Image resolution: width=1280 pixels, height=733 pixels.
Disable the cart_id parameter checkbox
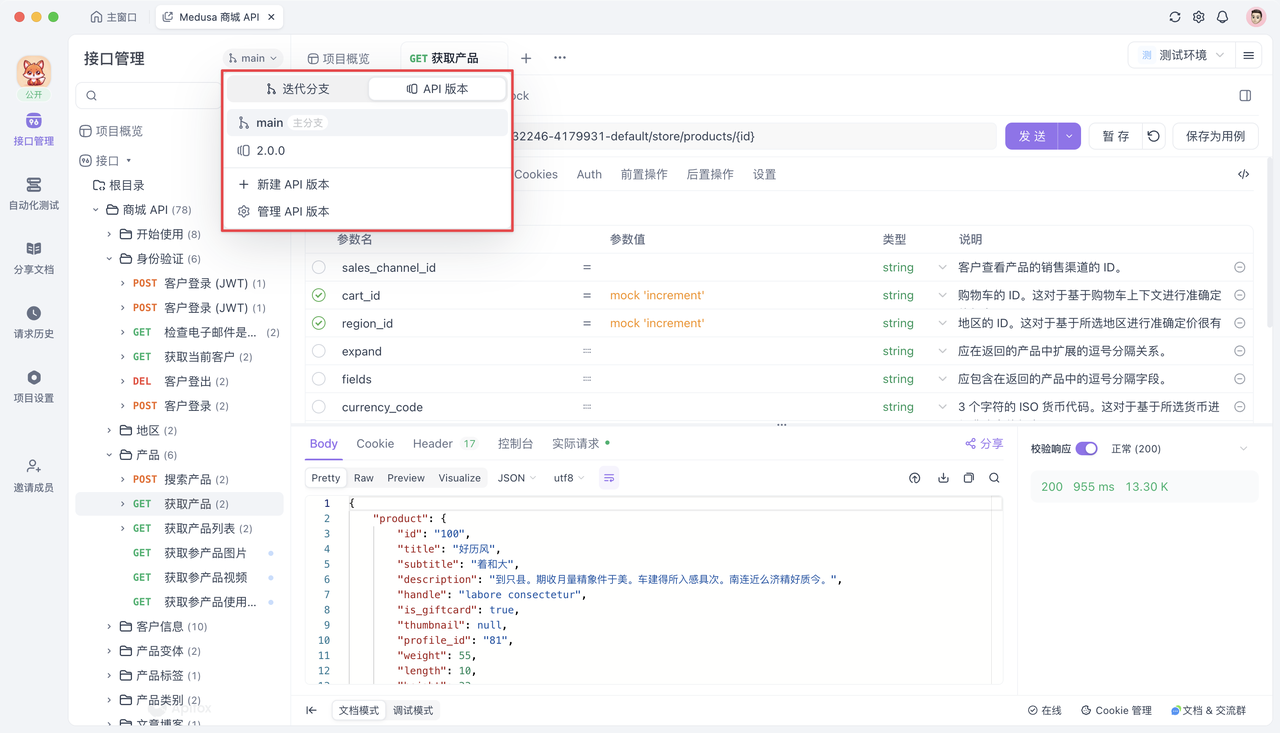[319, 295]
